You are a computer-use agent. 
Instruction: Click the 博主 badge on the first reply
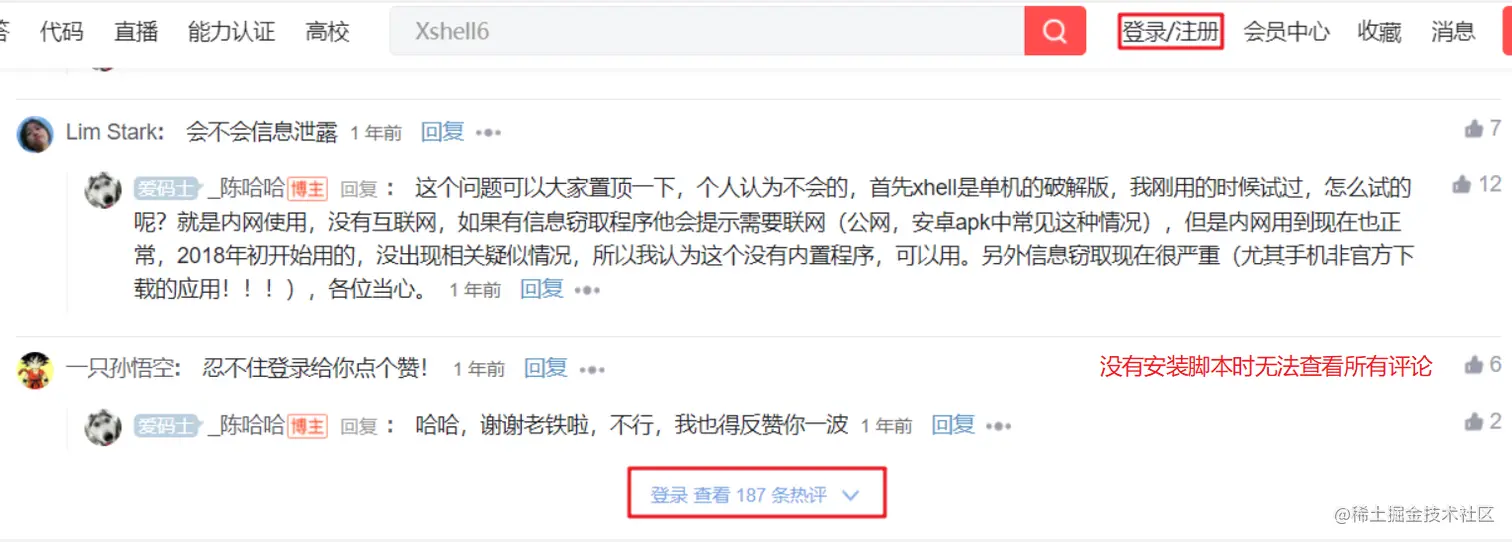308,189
